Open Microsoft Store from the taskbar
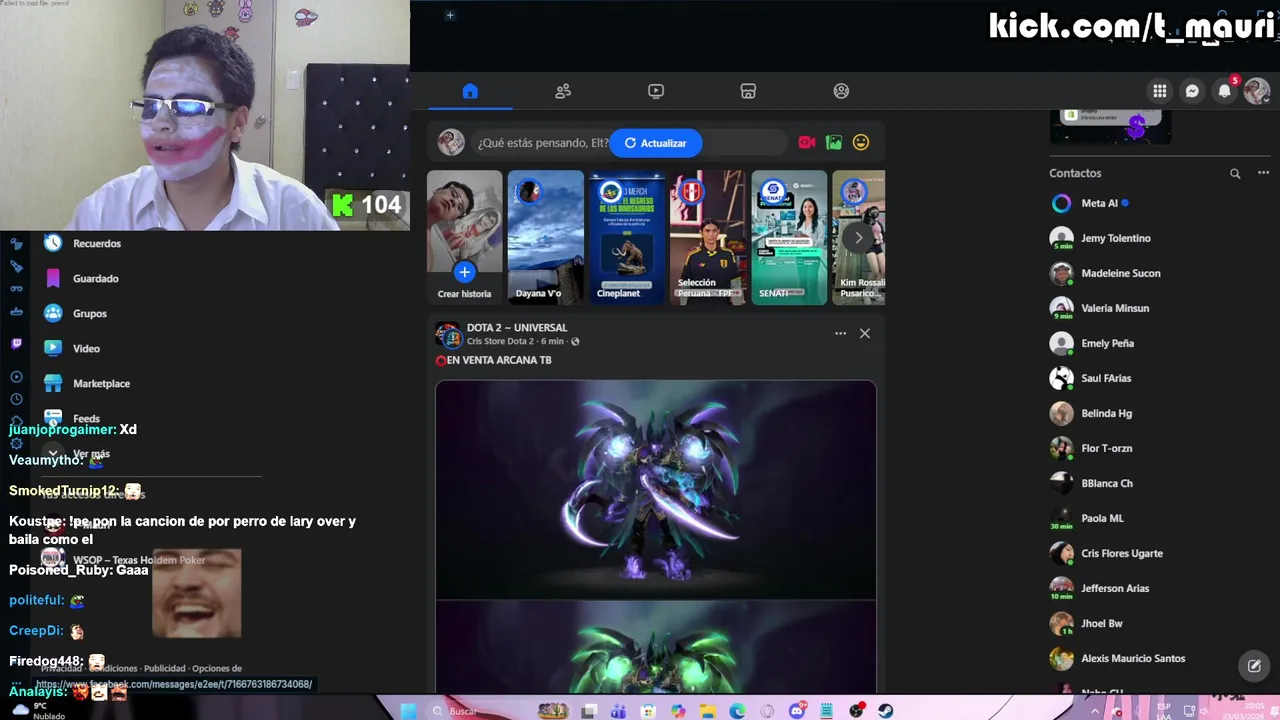This screenshot has height=720, width=1280. (648, 711)
